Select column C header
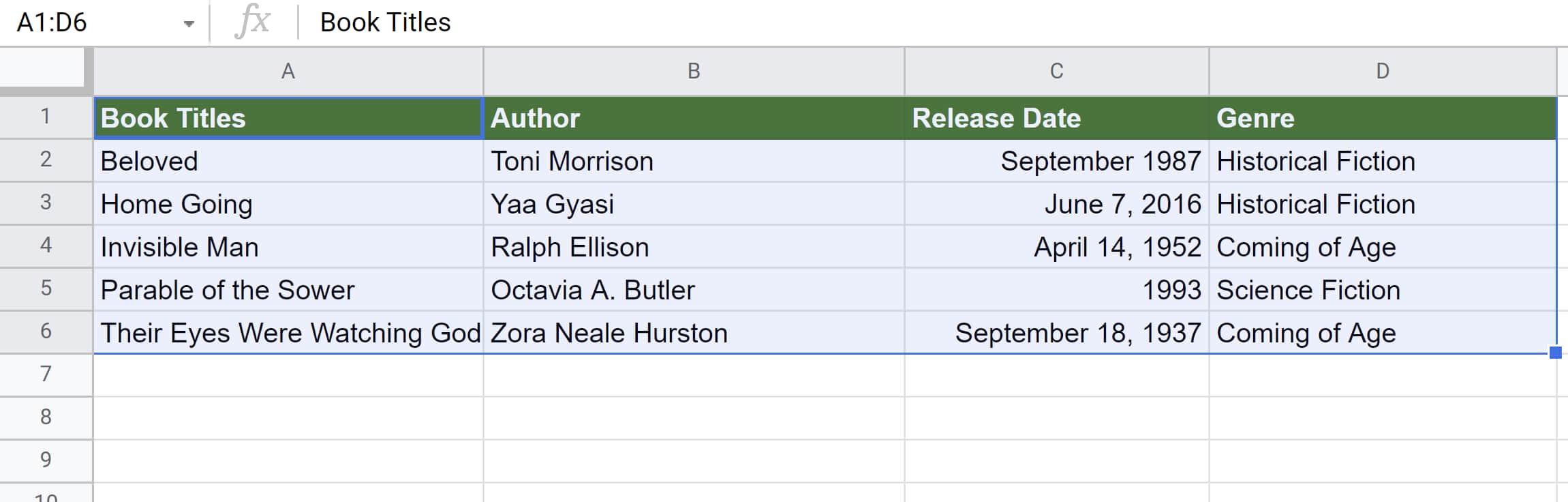The width and height of the screenshot is (1568, 502). 1056,71
